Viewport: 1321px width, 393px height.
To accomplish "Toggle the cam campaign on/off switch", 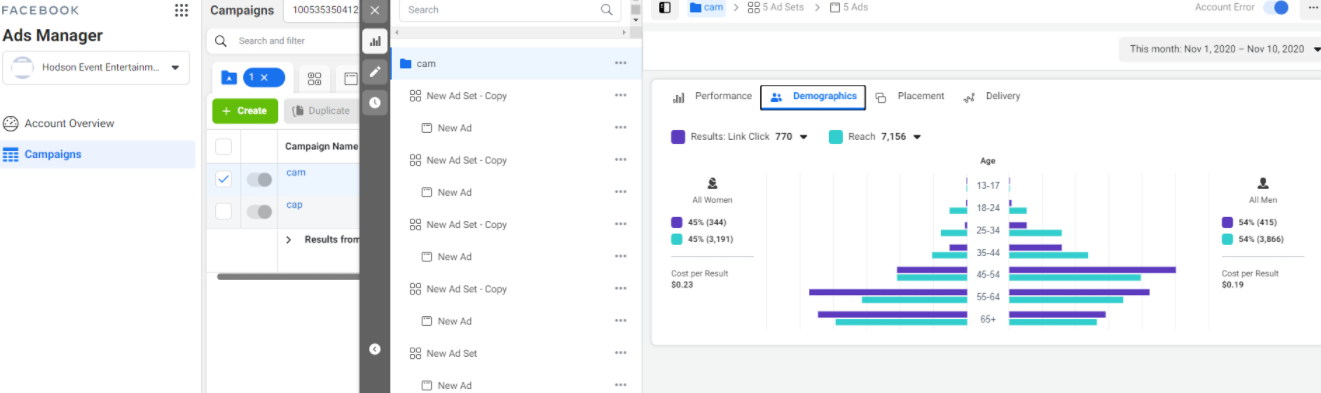I will (x=259, y=179).
